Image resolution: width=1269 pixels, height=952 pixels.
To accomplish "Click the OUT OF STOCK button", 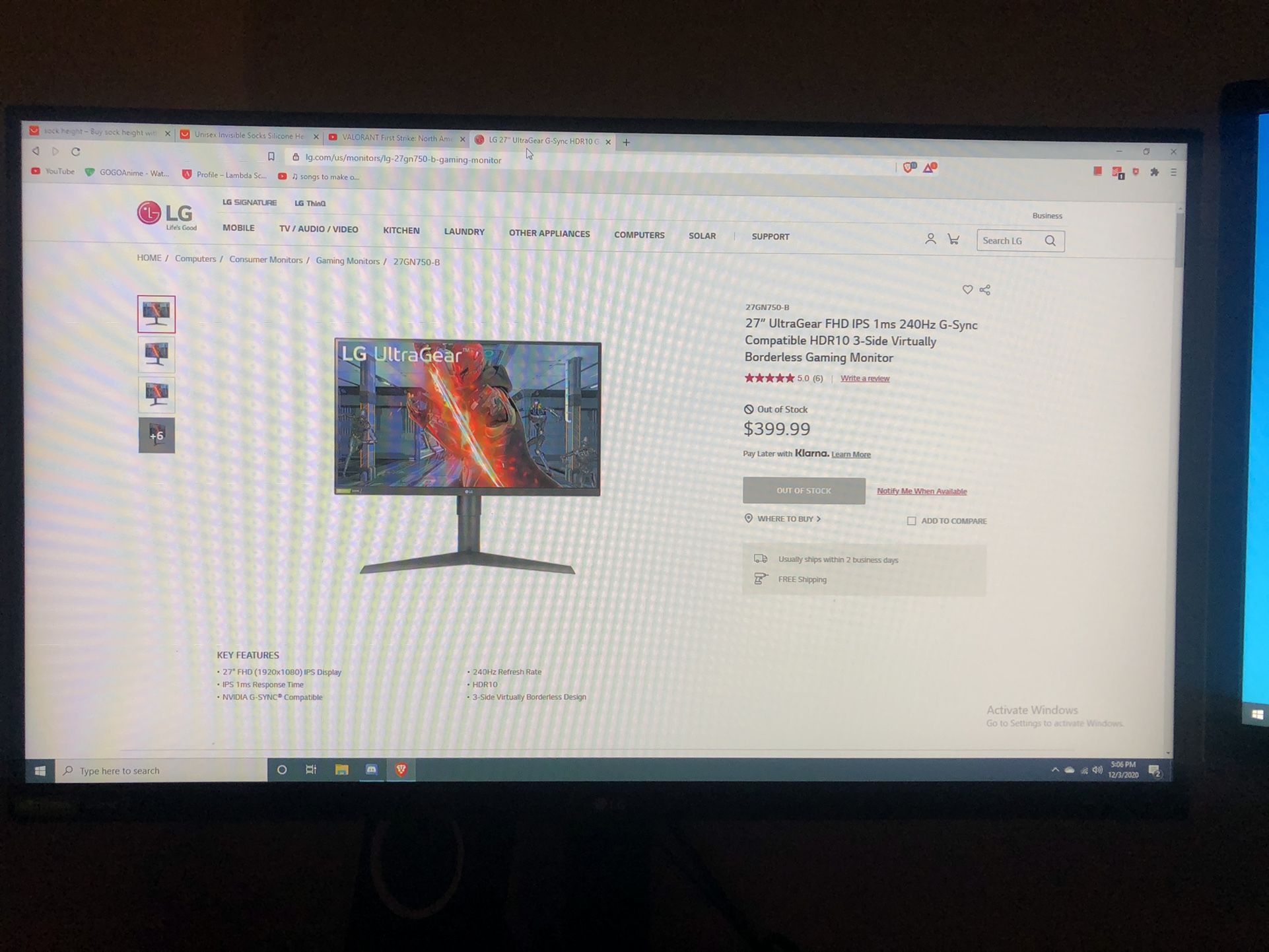I will 804,491.
